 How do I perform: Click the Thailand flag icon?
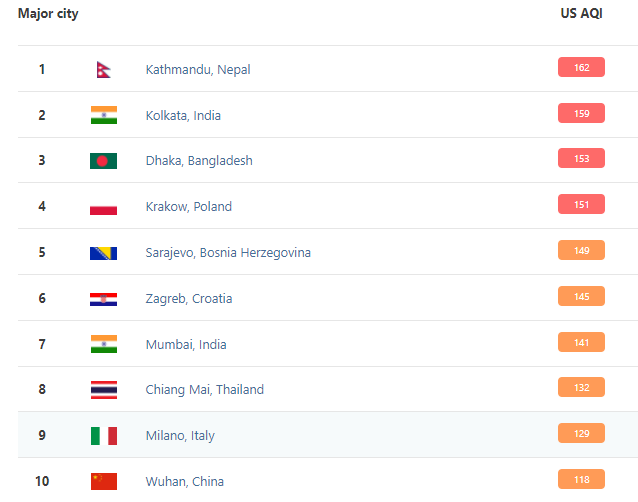point(103,390)
